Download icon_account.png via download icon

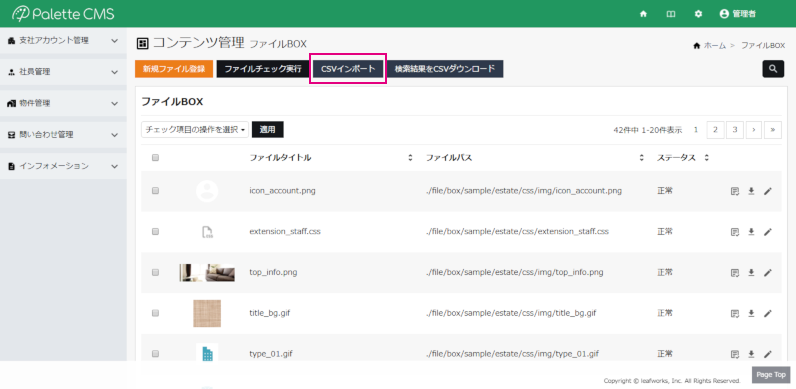pyautogui.click(x=751, y=191)
